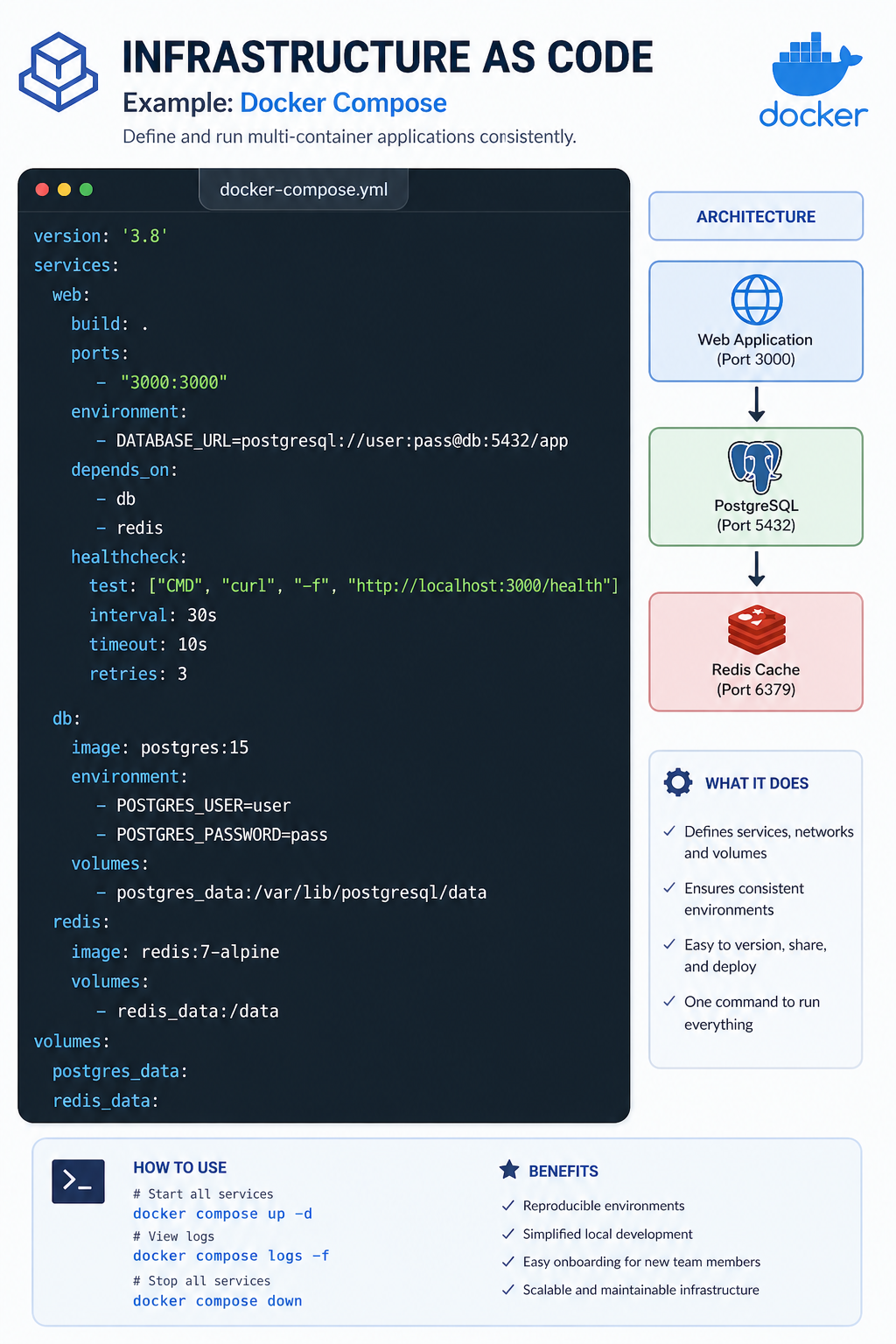Click checkmark beside Simplified local development
Viewport: 896px width, 1344px height.
click(507, 1234)
